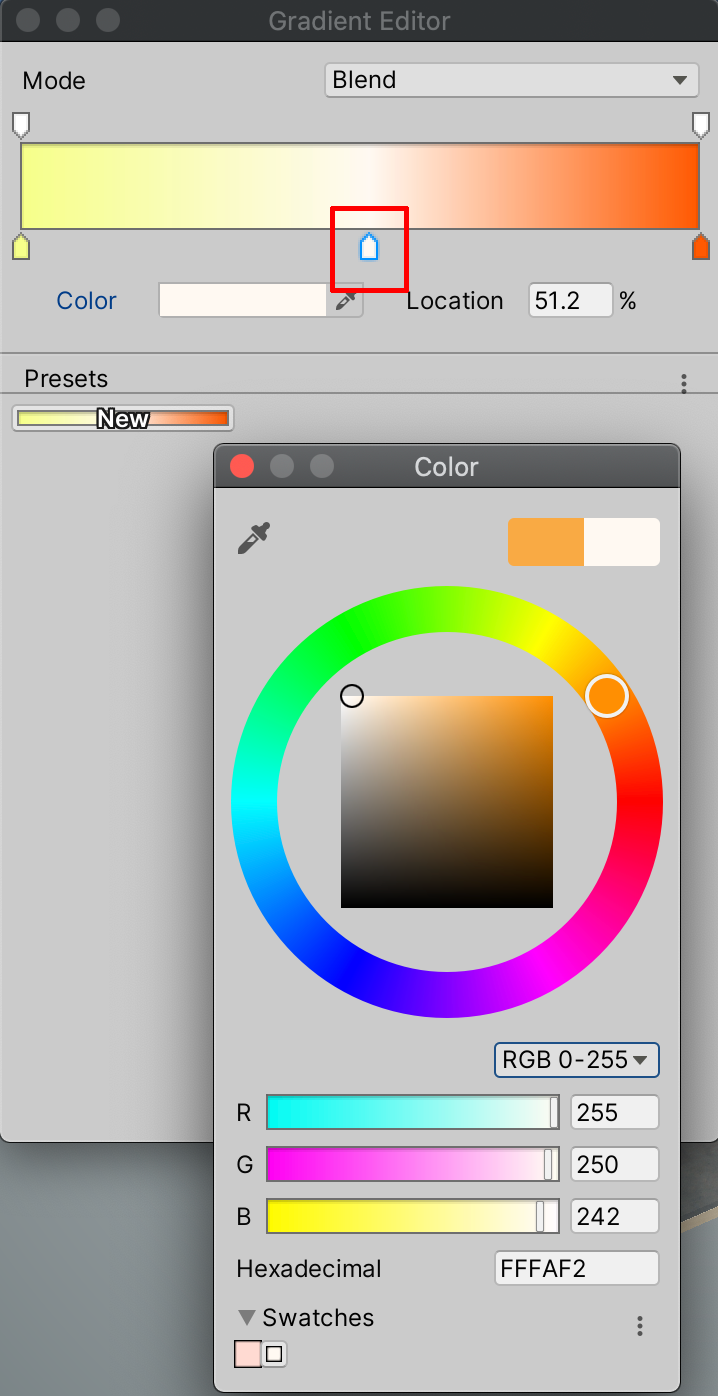Image resolution: width=718 pixels, height=1396 pixels.
Task: Click the New gradient preset
Action: point(123,419)
